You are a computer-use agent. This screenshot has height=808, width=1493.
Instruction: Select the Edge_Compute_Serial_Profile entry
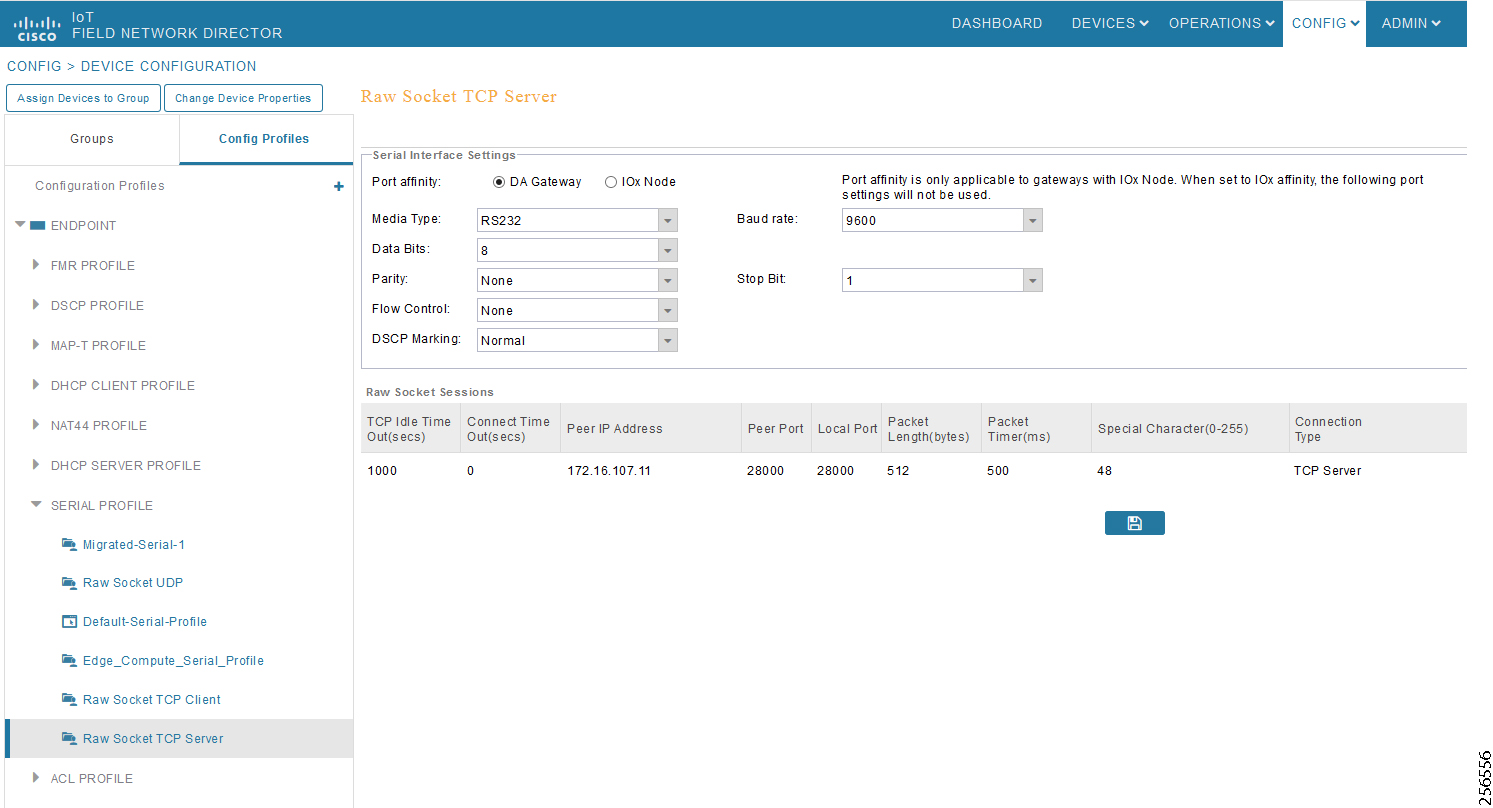coord(173,661)
